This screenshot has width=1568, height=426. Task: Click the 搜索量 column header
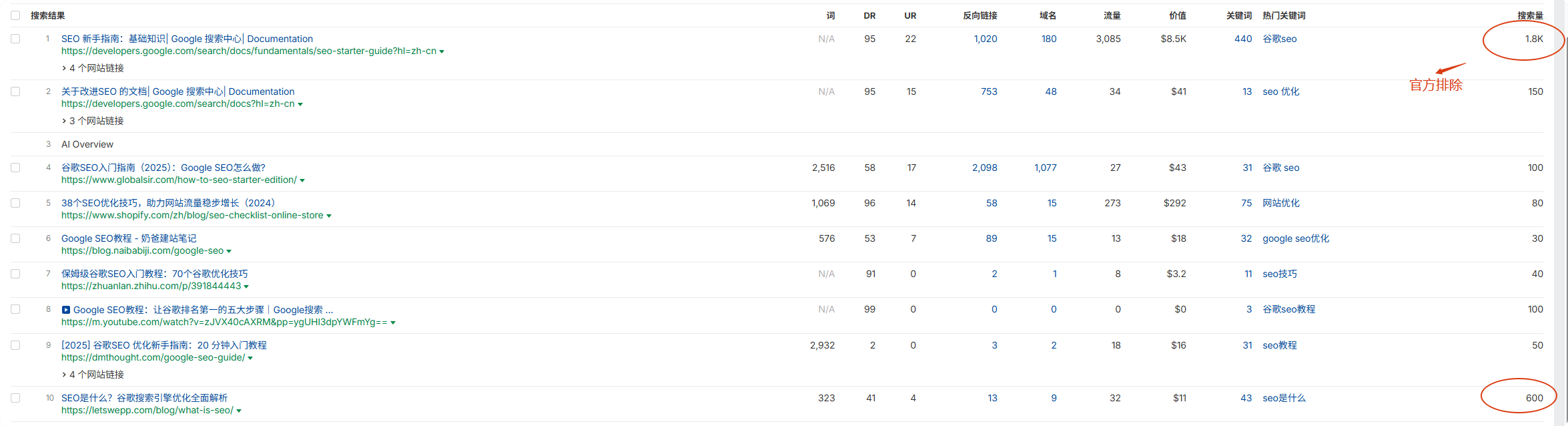pyautogui.click(x=1530, y=15)
